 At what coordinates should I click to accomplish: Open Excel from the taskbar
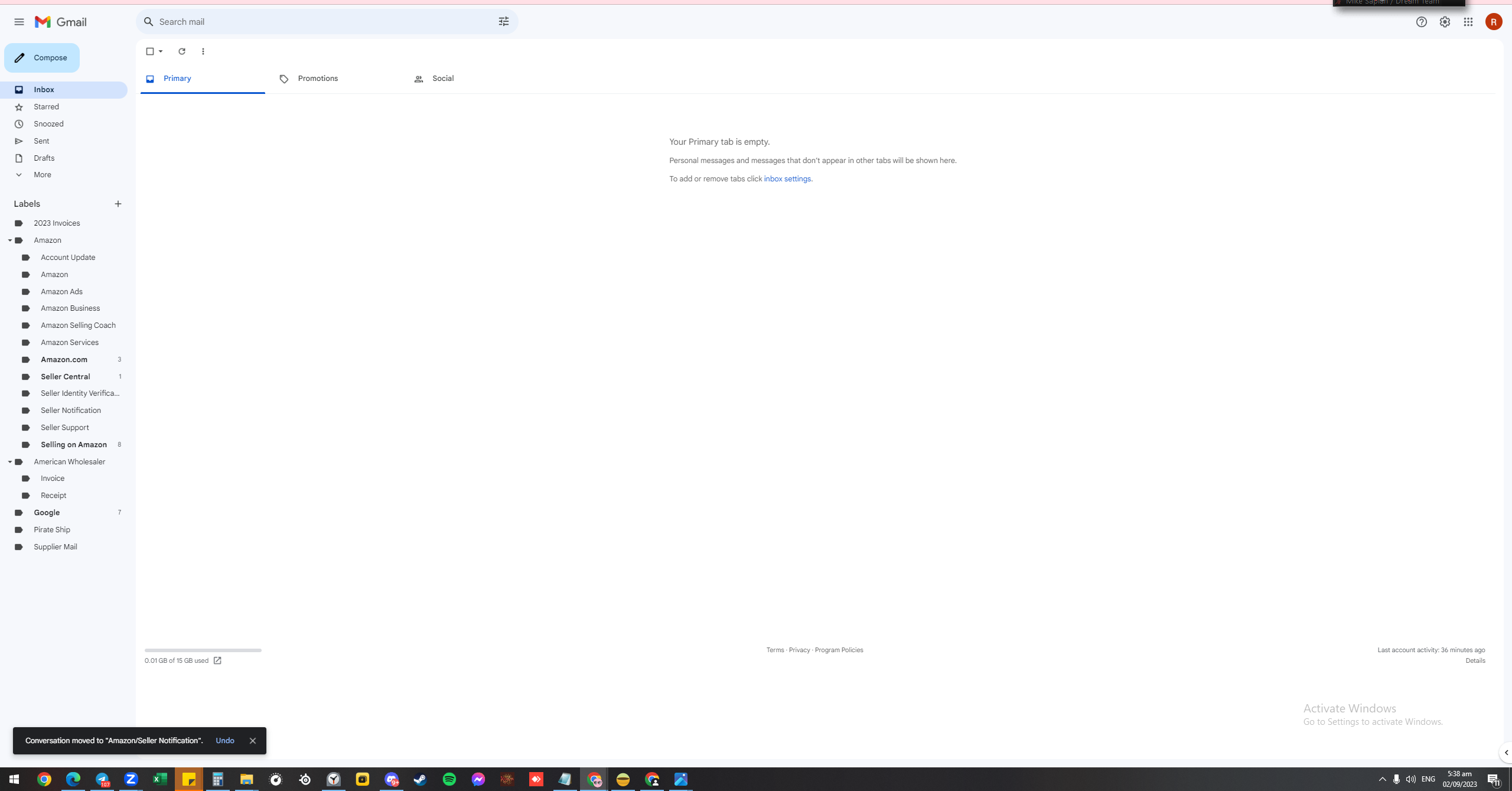coord(160,780)
